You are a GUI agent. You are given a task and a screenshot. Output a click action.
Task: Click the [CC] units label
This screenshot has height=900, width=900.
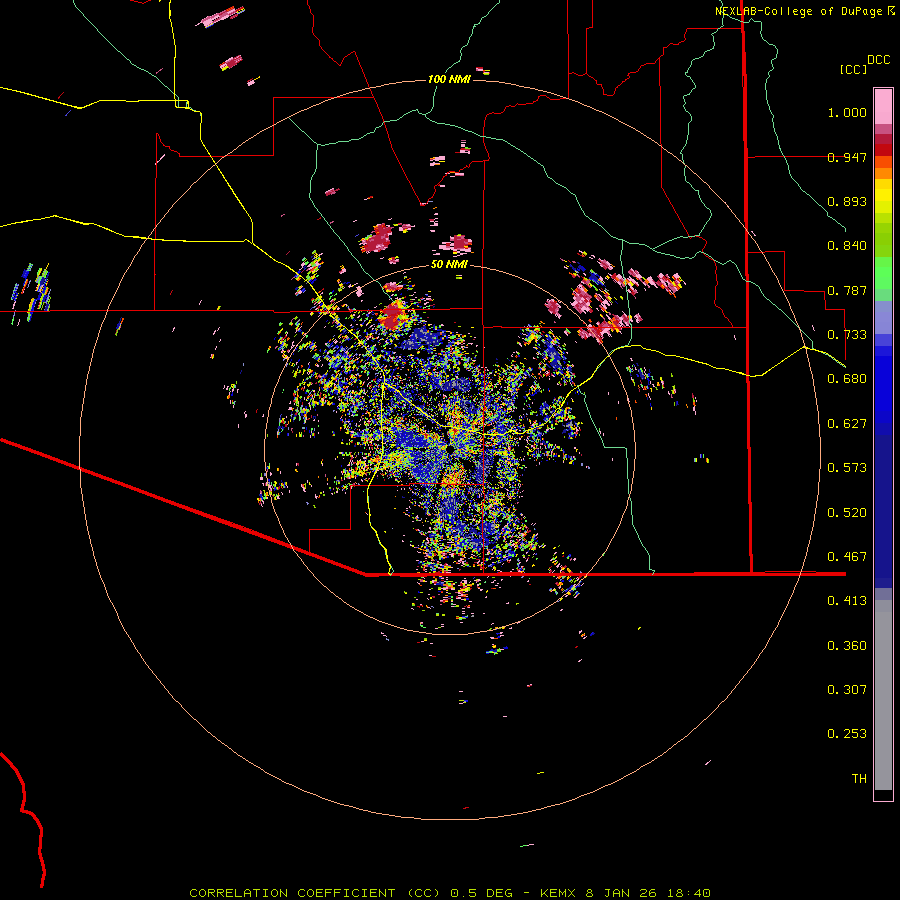(x=853, y=69)
